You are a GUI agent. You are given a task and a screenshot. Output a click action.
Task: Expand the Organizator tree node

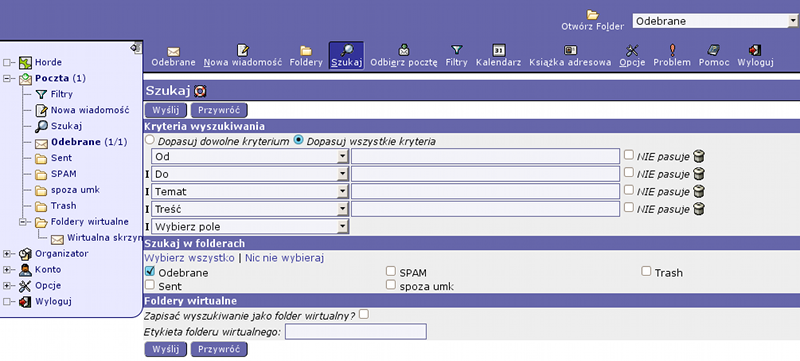point(7,254)
